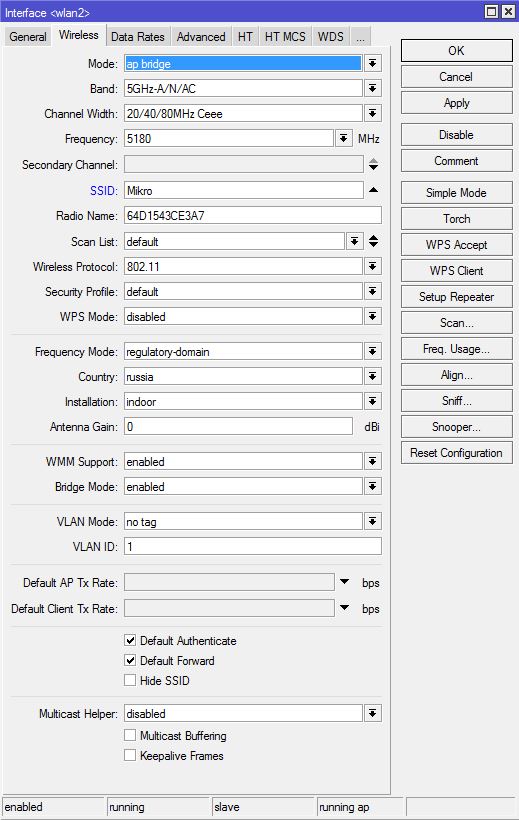Open the Wireless Protocol dropdown
The height and width of the screenshot is (820, 519).
(x=373, y=266)
